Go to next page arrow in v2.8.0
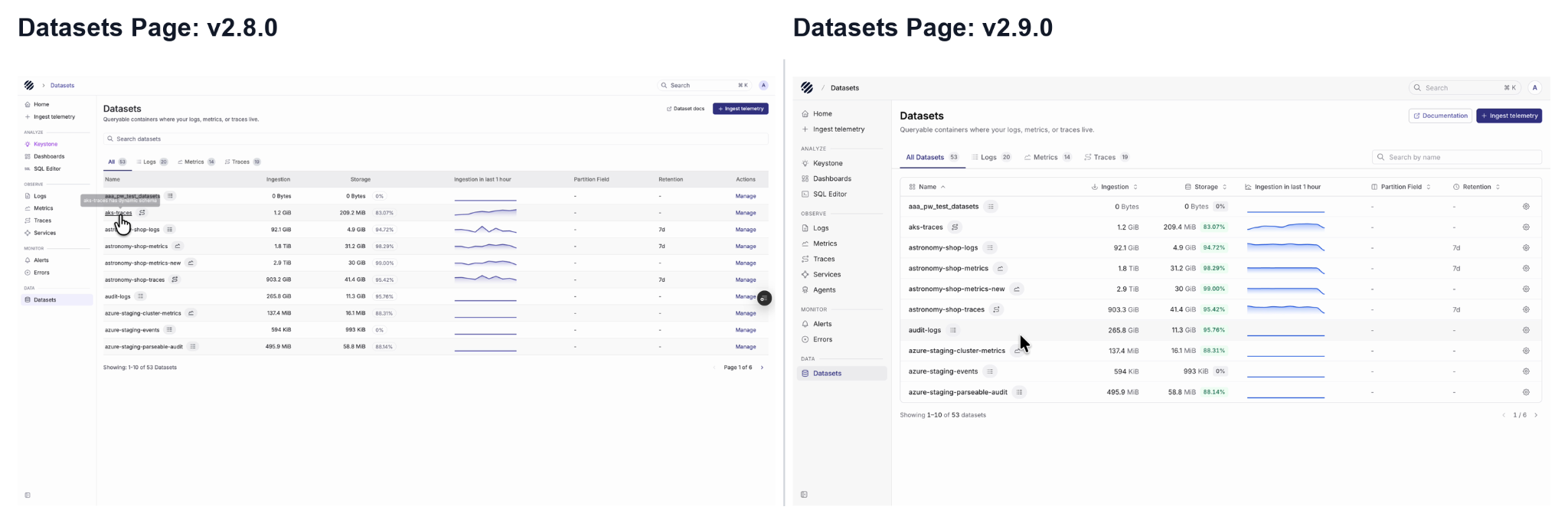Screen dimensions: 1568x523 click(762, 368)
